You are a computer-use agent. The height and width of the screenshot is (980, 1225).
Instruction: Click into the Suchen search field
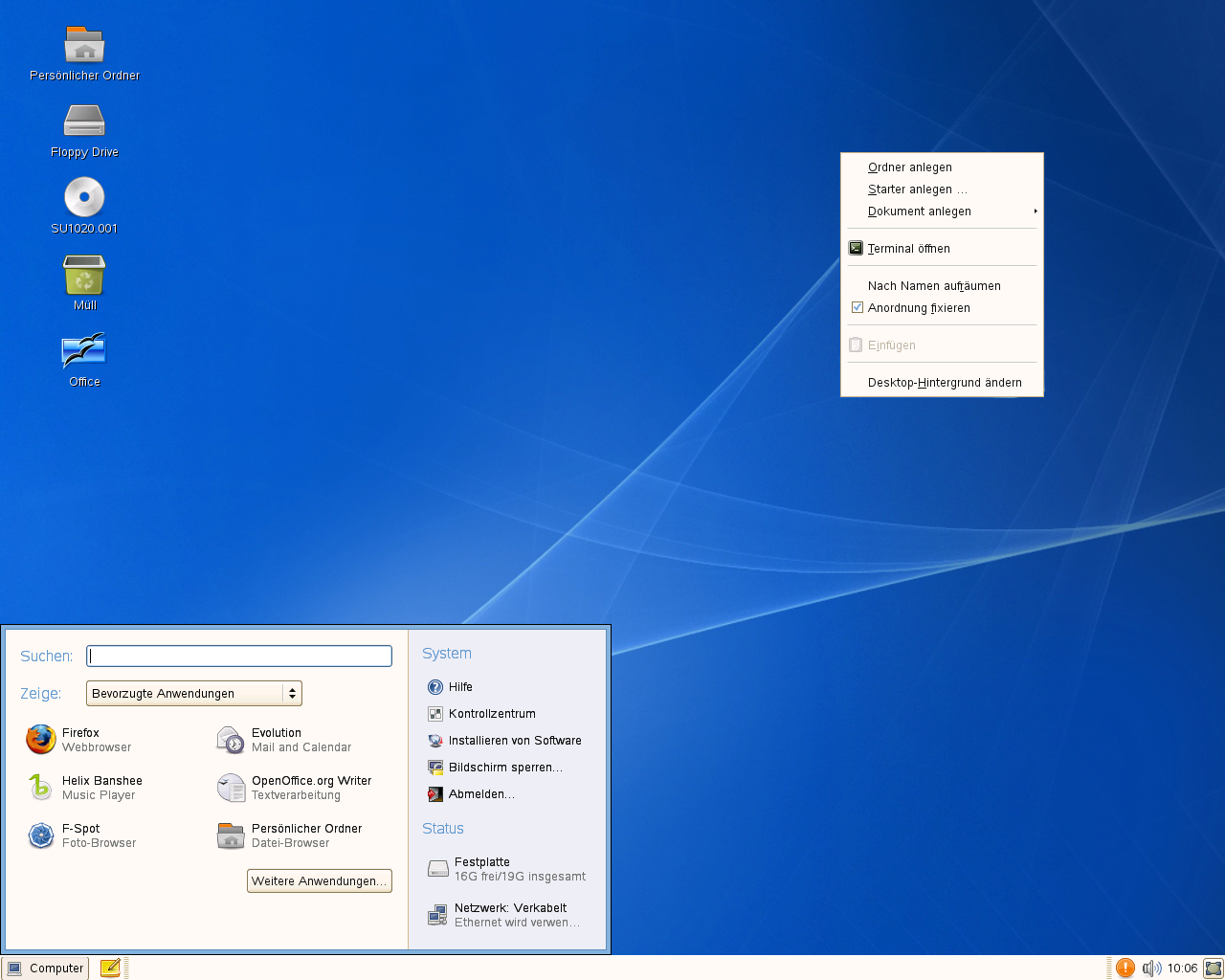point(239,656)
